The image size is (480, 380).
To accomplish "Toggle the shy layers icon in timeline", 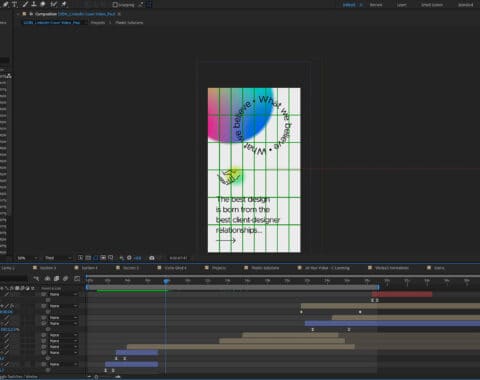I will [x=47, y=278].
